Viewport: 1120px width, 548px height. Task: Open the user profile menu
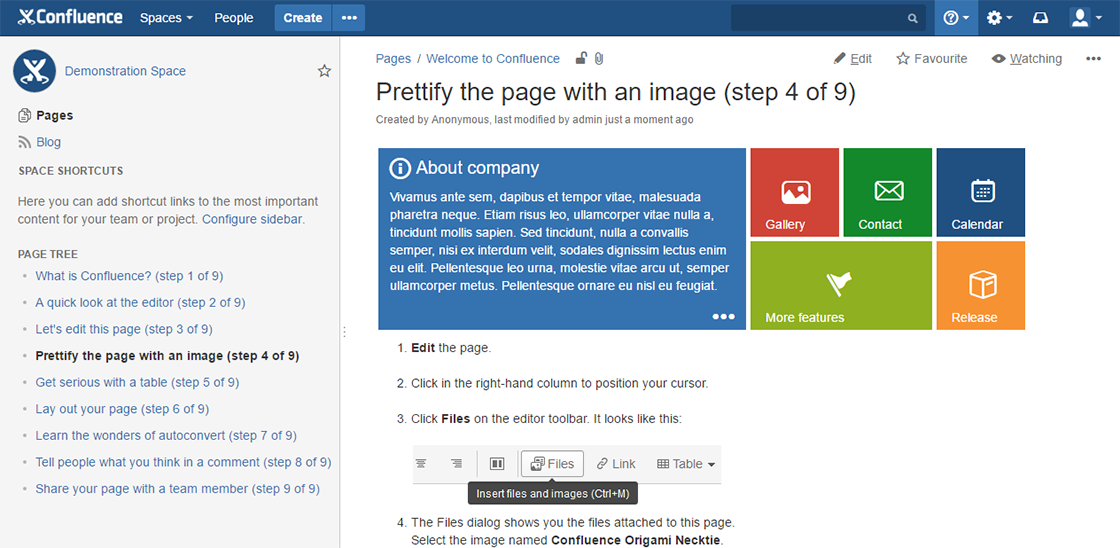coord(1086,18)
